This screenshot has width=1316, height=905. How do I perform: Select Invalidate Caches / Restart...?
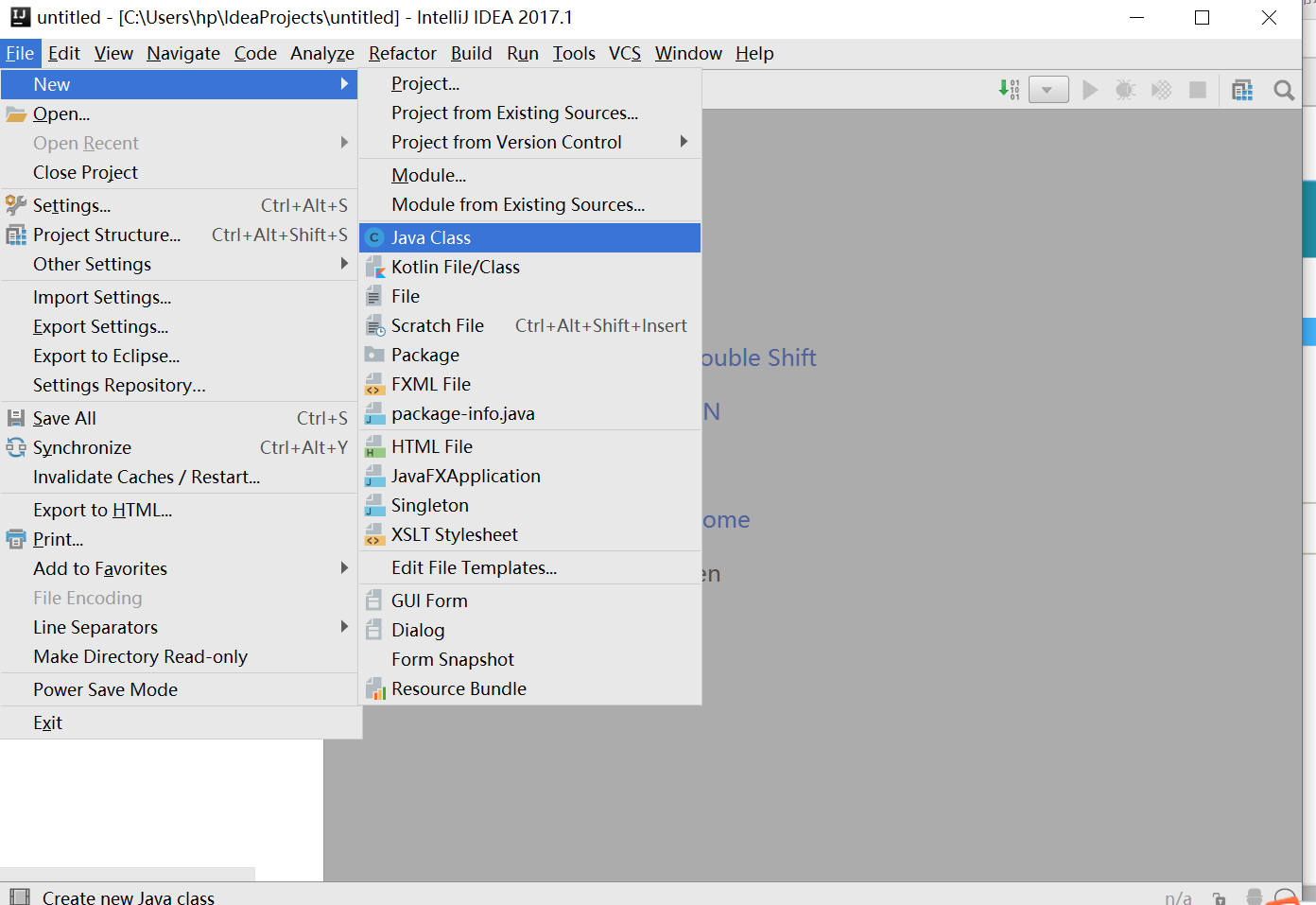click(180, 477)
